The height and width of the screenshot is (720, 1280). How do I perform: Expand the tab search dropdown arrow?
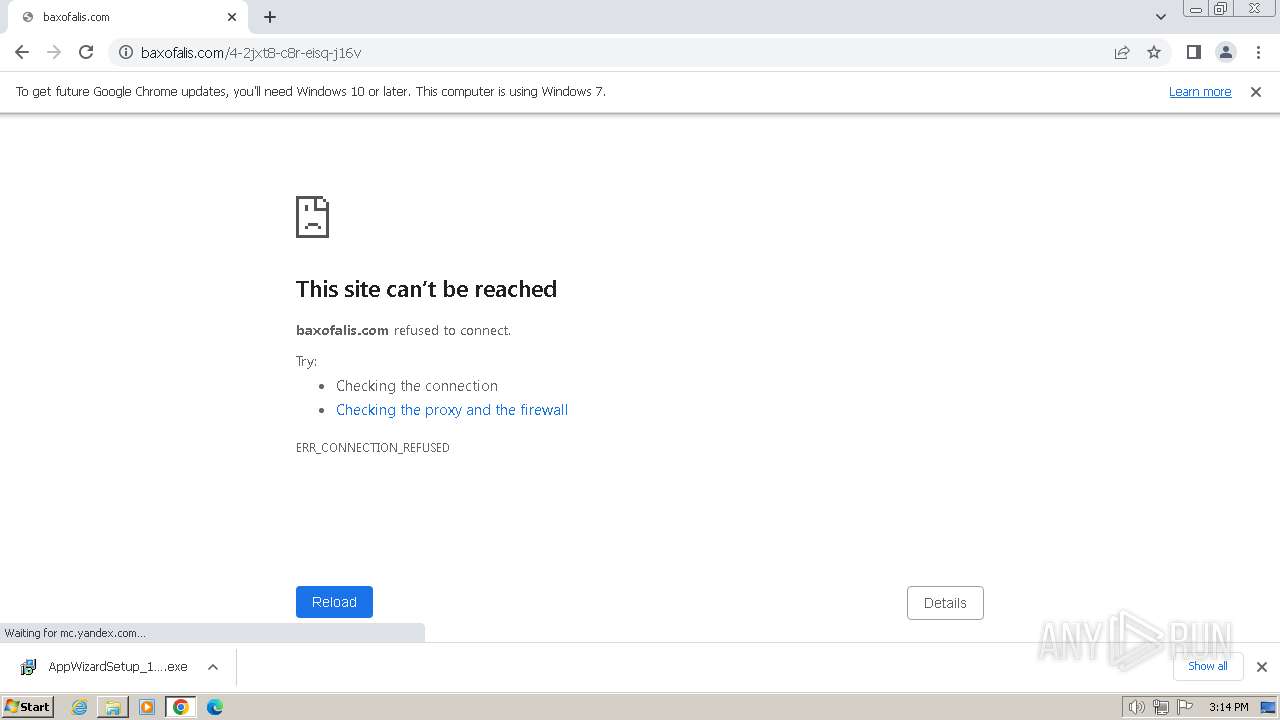1160,17
